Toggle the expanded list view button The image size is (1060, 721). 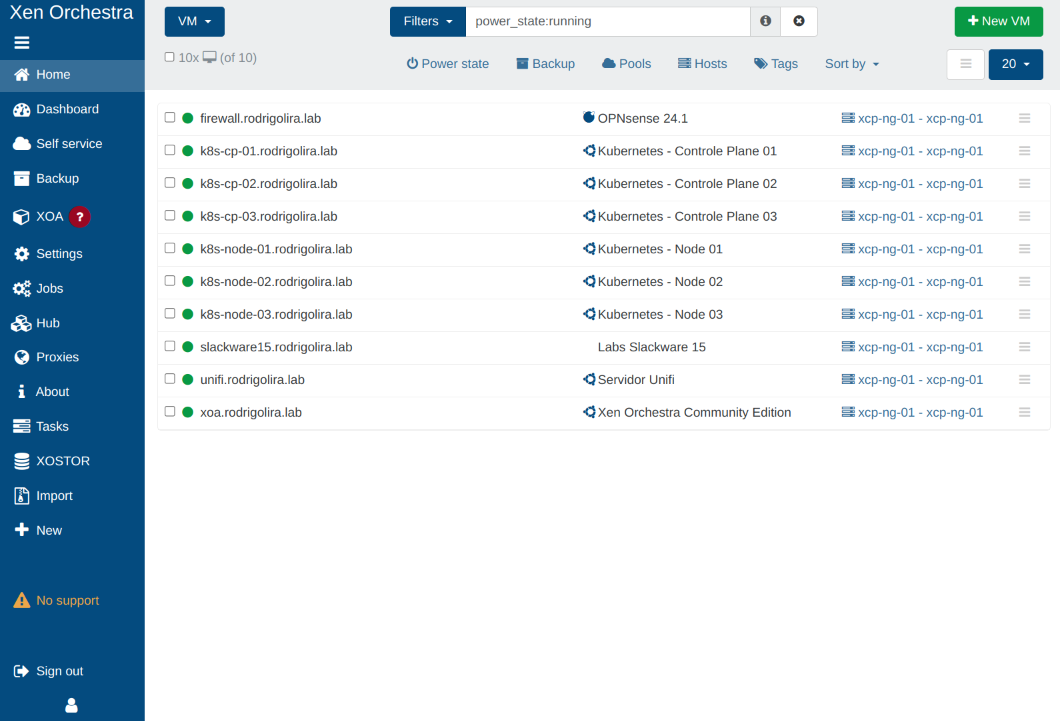(x=965, y=64)
